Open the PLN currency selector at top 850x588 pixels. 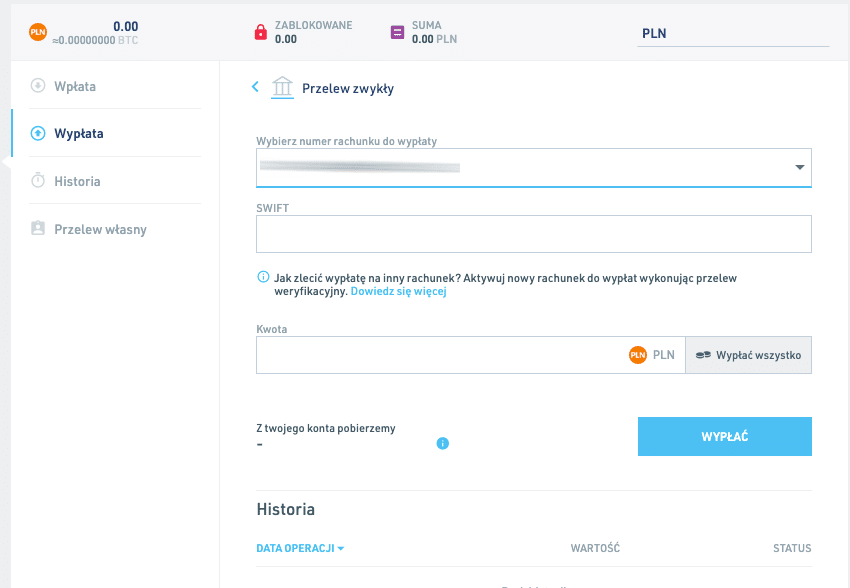coord(733,33)
